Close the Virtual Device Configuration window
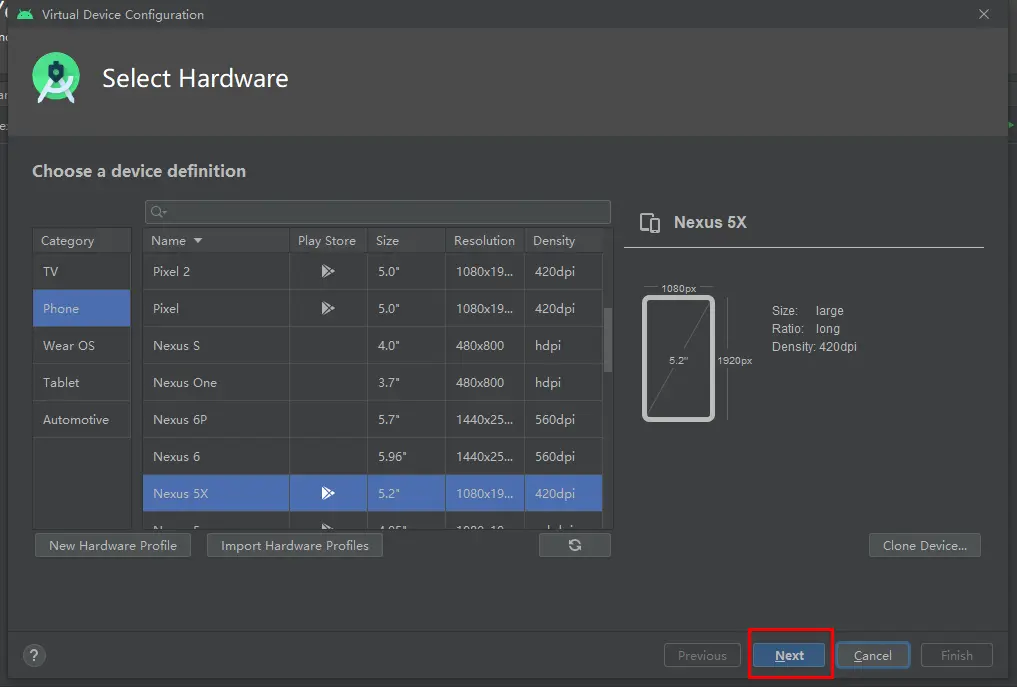Image resolution: width=1017 pixels, height=687 pixels. click(984, 14)
